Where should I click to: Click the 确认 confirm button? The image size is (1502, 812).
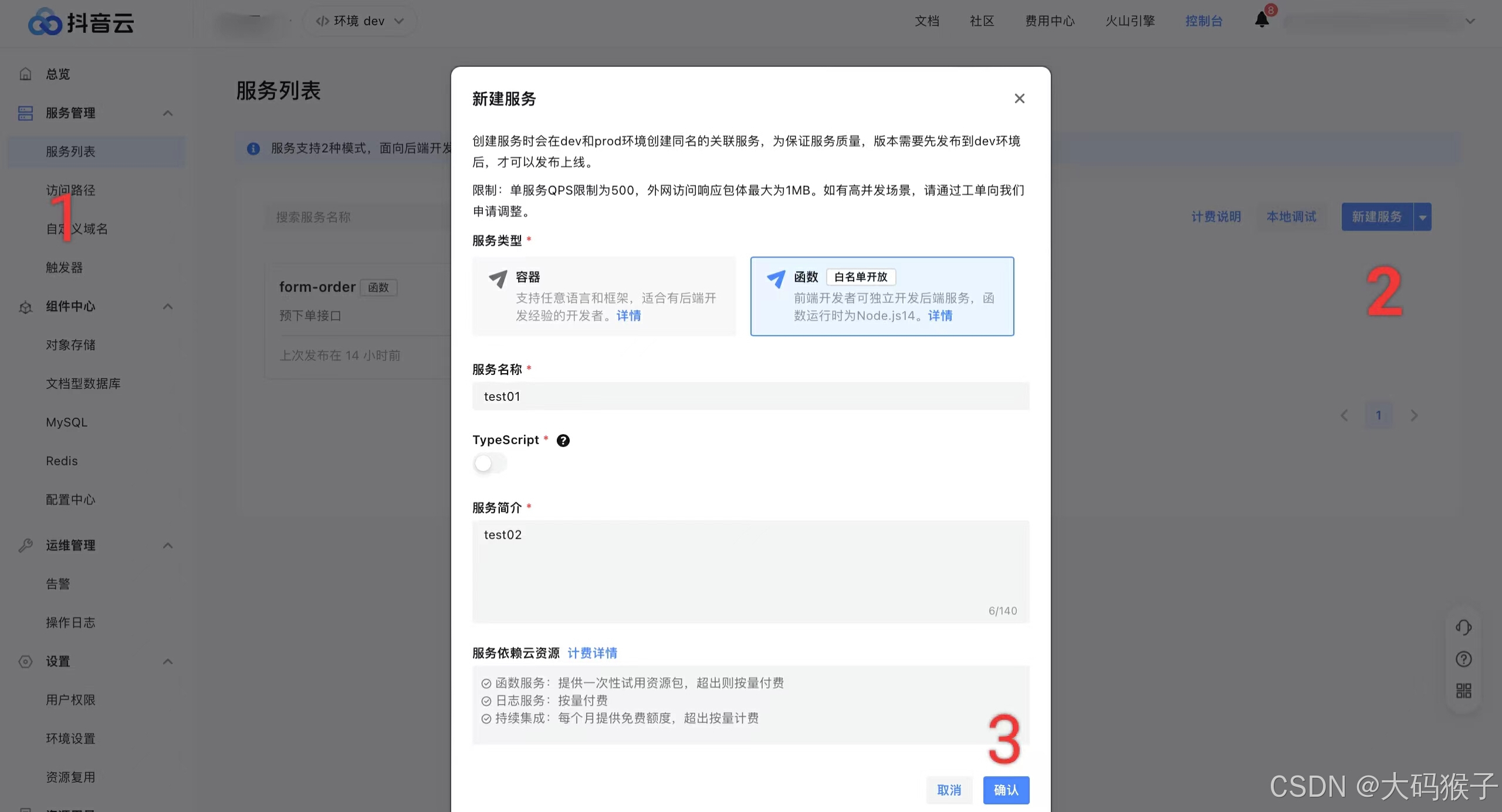point(1005,790)
